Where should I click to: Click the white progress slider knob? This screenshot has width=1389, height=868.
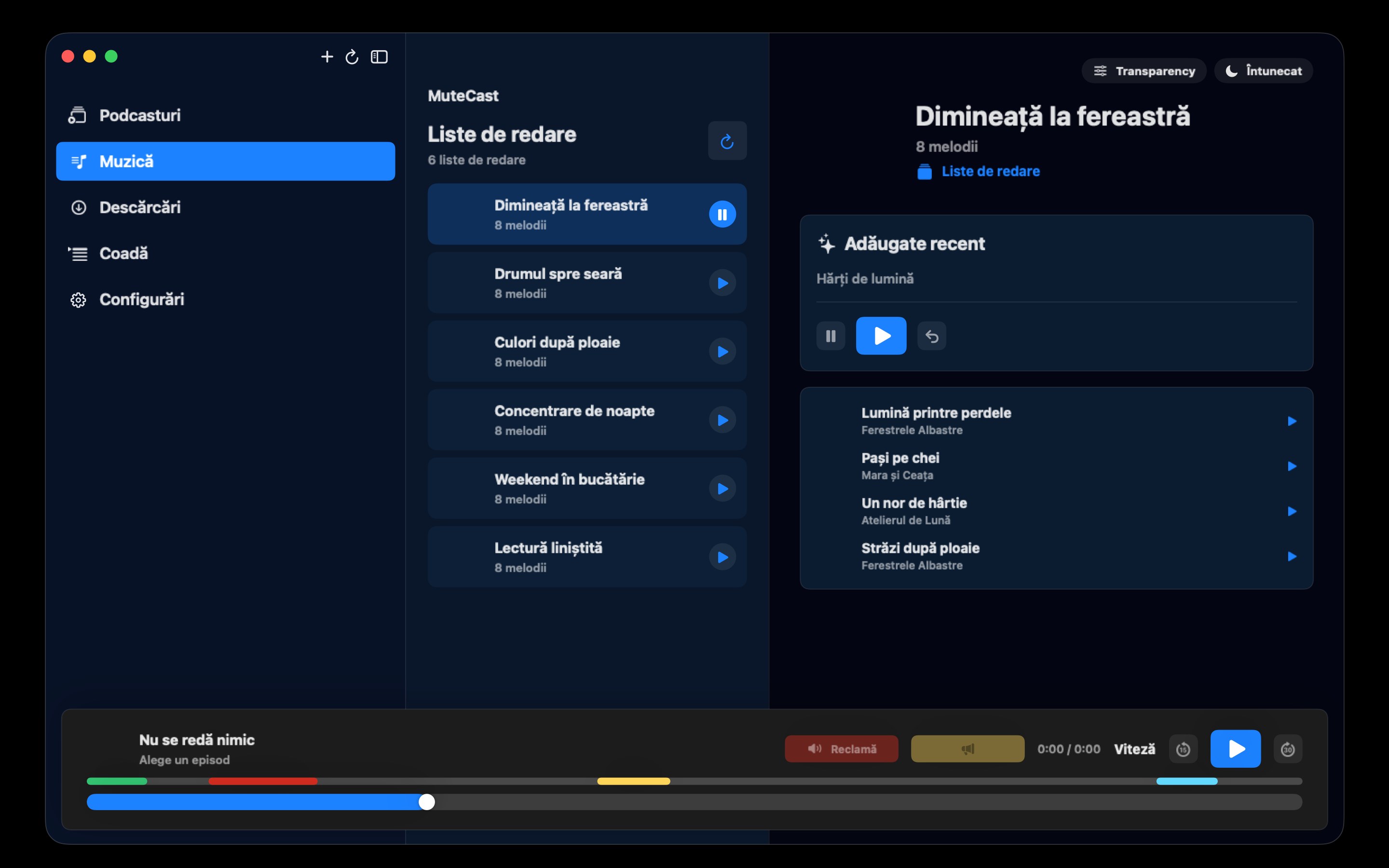(426, 802)
